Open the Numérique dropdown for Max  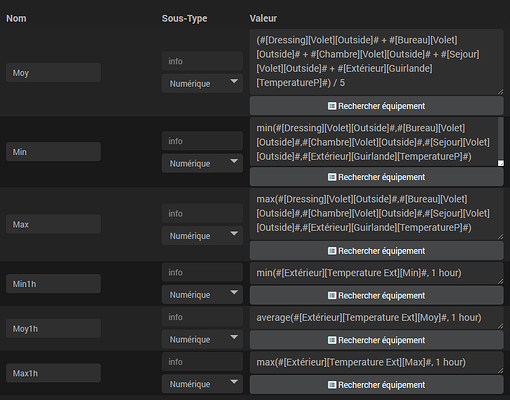tap(202, 236)
